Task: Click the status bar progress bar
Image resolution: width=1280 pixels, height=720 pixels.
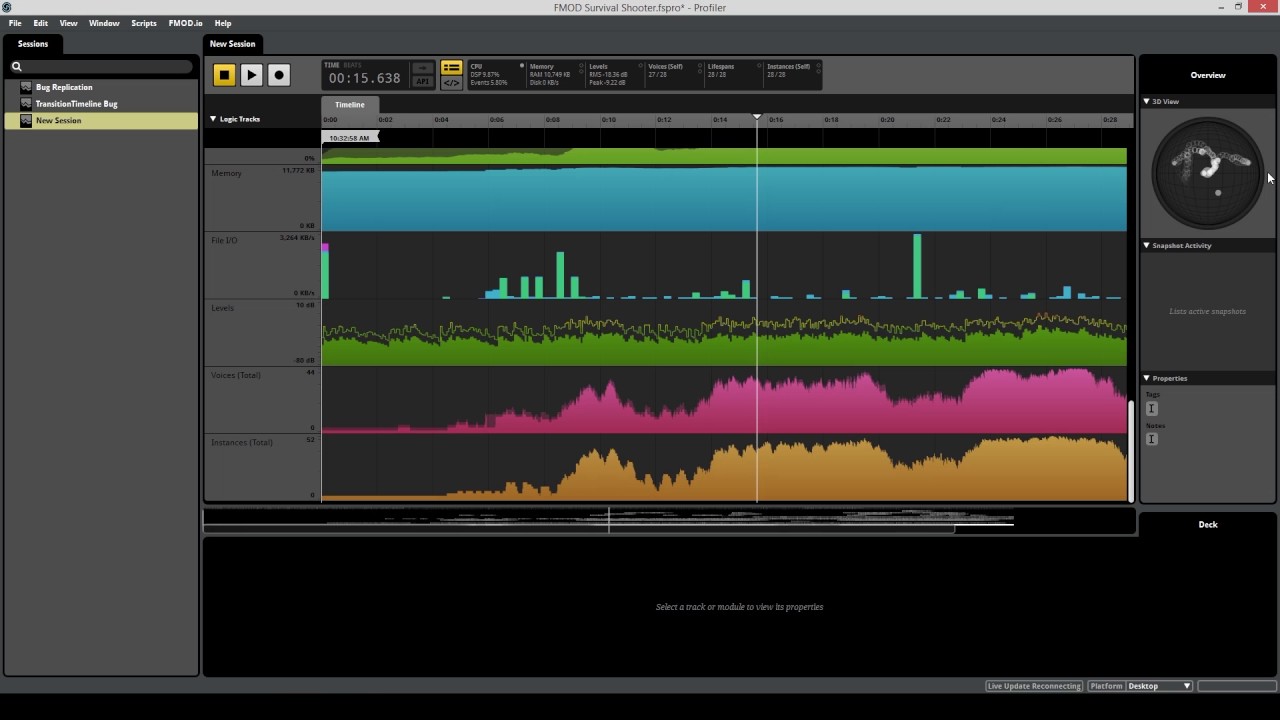Action: (x=1236, y=686)
